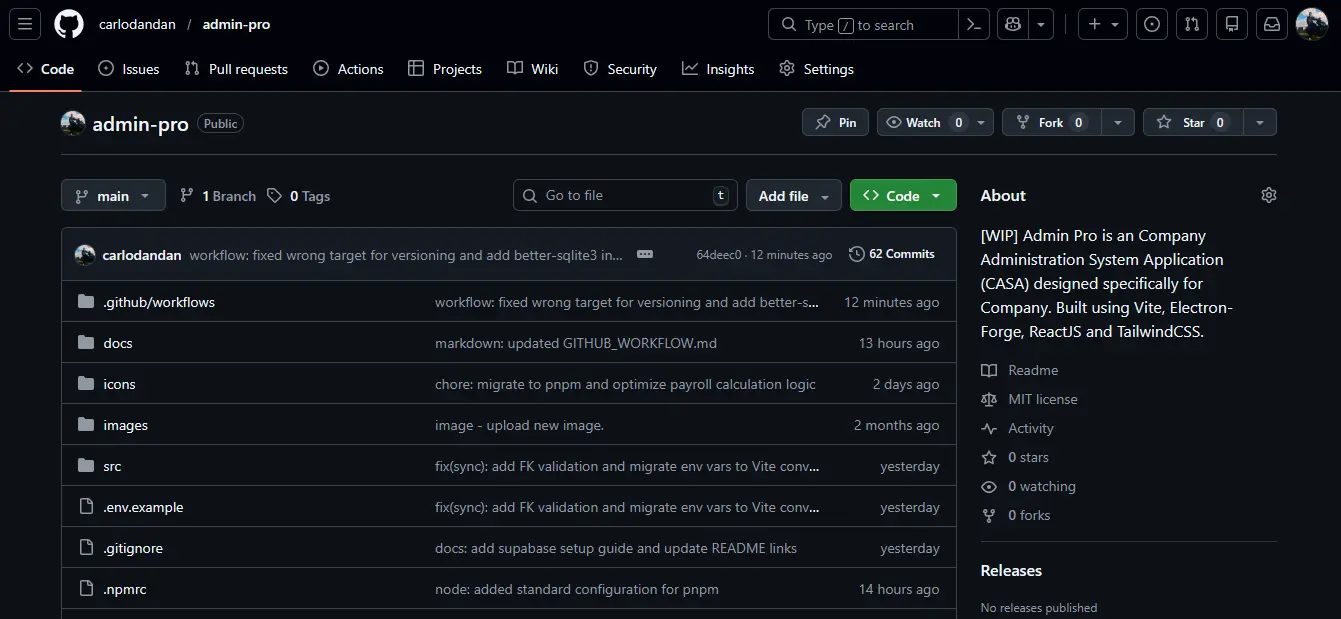
Task: Open the green Code clone dropdown
Action: [x=903, y=195]
